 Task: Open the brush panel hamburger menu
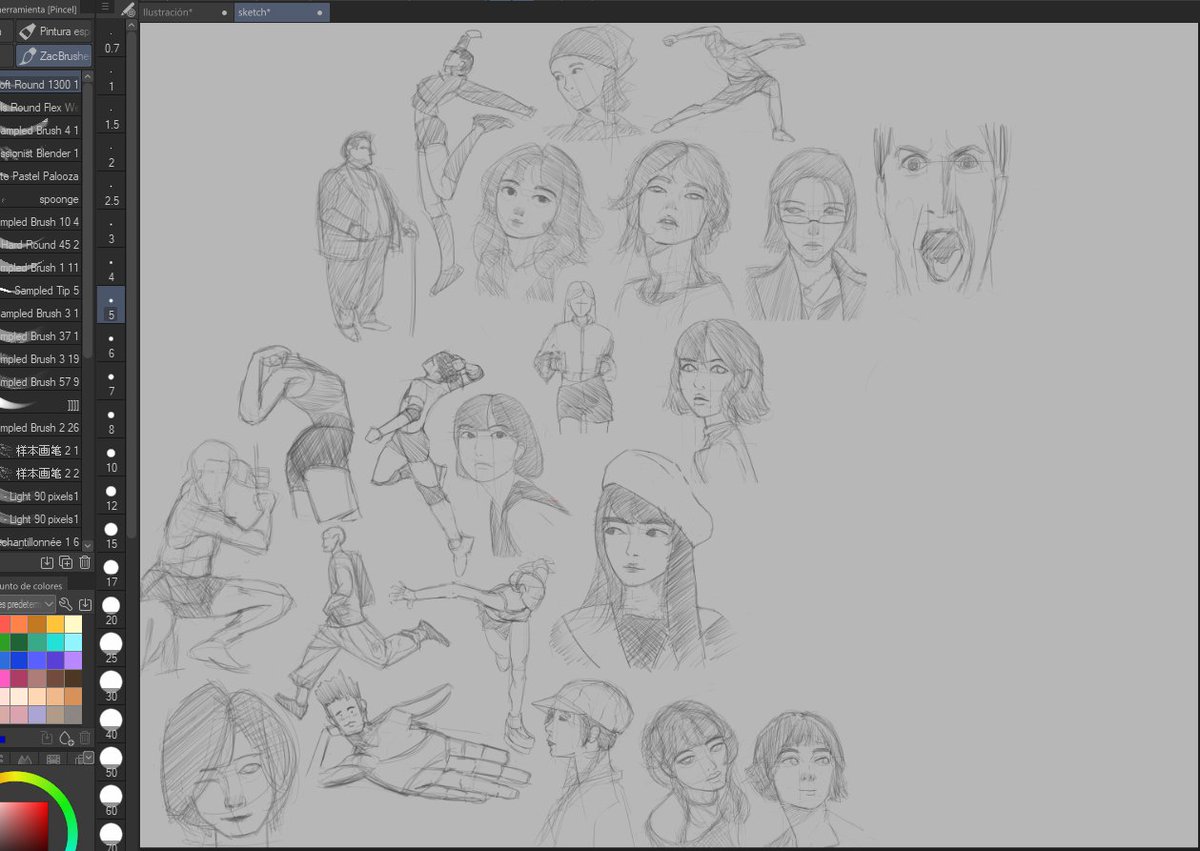103,5
